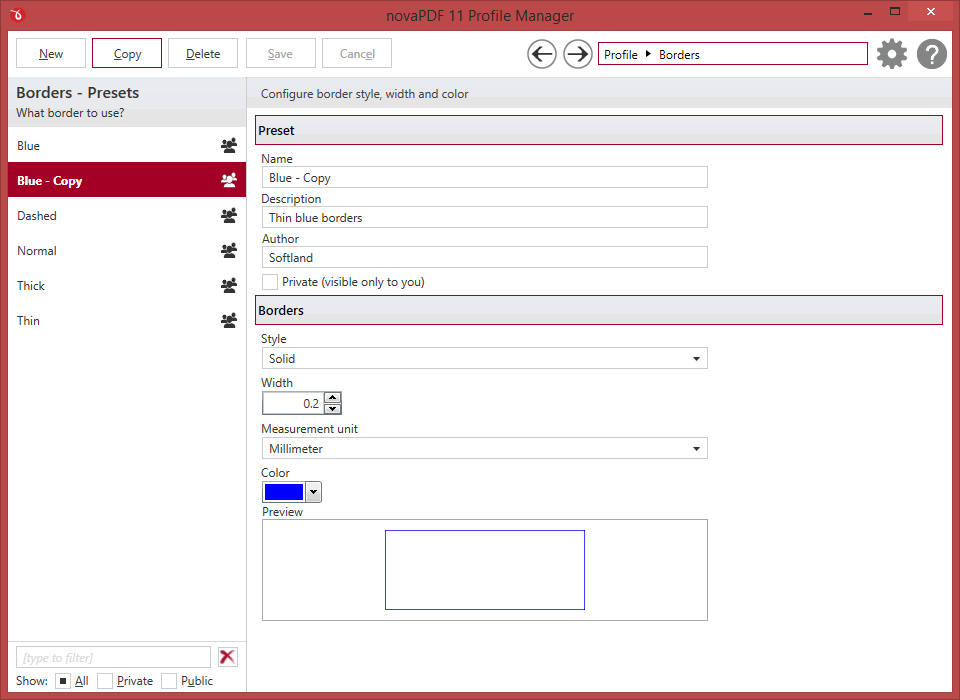Click the Author field containing Softland
This screenshot has width=960, height=700.
point(484,257)
